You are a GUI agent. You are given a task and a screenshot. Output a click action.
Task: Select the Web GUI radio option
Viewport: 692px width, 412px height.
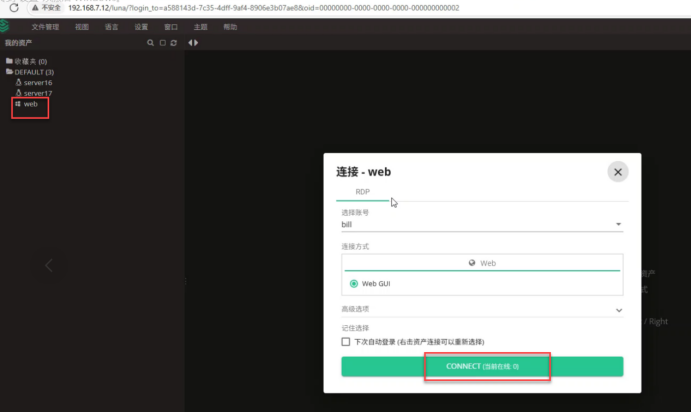[354, 283]
